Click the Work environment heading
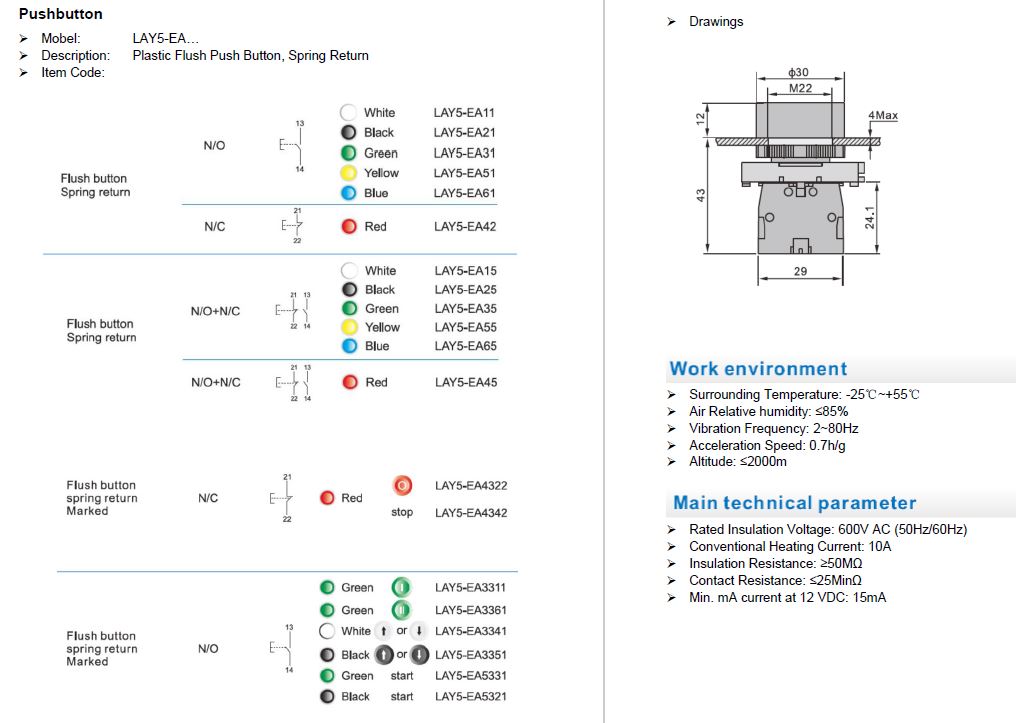This screenshot has width=1016, height=723. [x=758, y=369]
